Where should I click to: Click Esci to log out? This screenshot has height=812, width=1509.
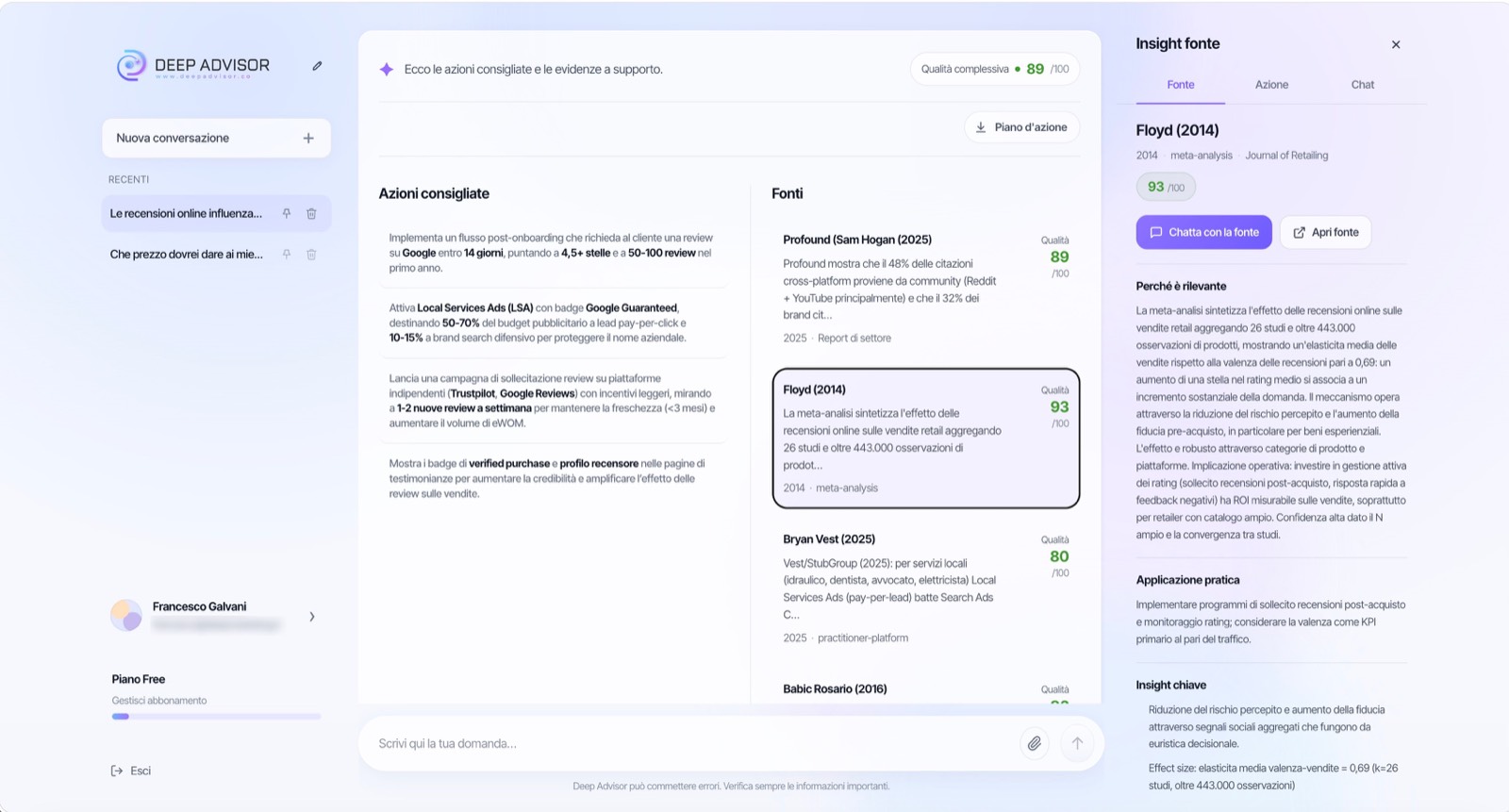131,771
